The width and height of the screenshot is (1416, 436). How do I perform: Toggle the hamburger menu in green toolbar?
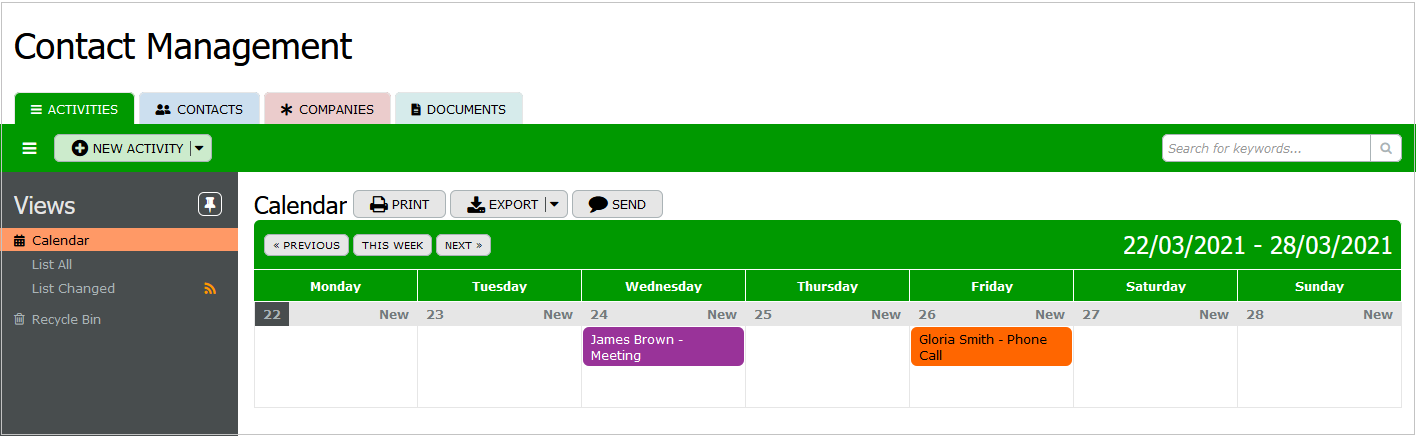30,148
